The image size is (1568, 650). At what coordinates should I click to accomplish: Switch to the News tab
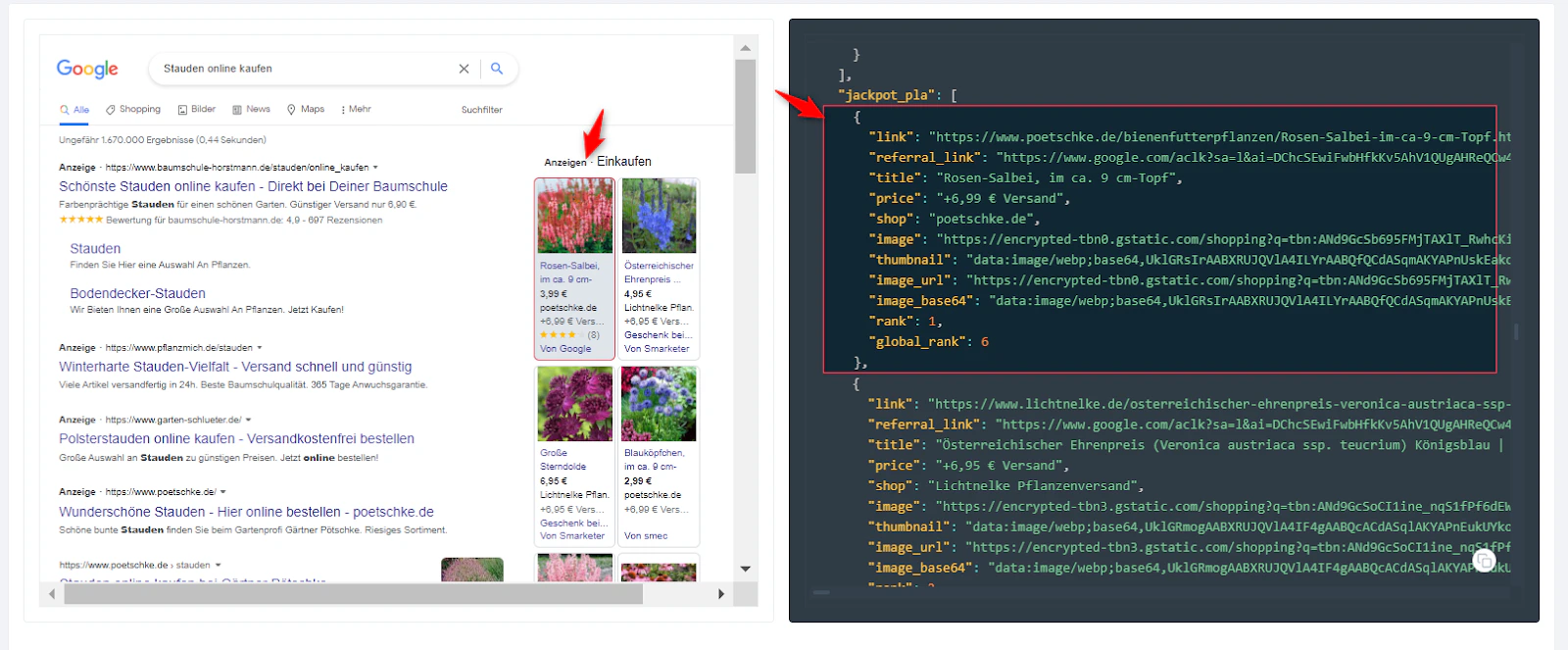point(251,110)
